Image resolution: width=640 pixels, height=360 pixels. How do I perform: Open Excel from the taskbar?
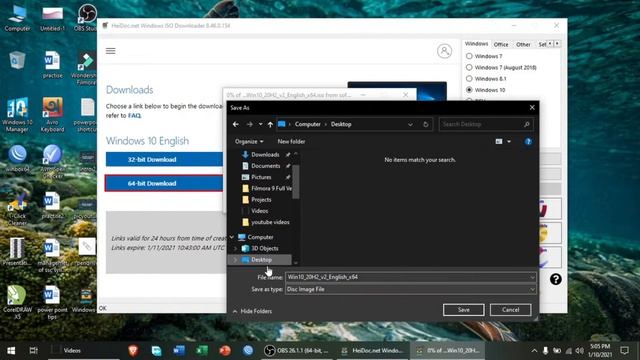tap(202, 351)
